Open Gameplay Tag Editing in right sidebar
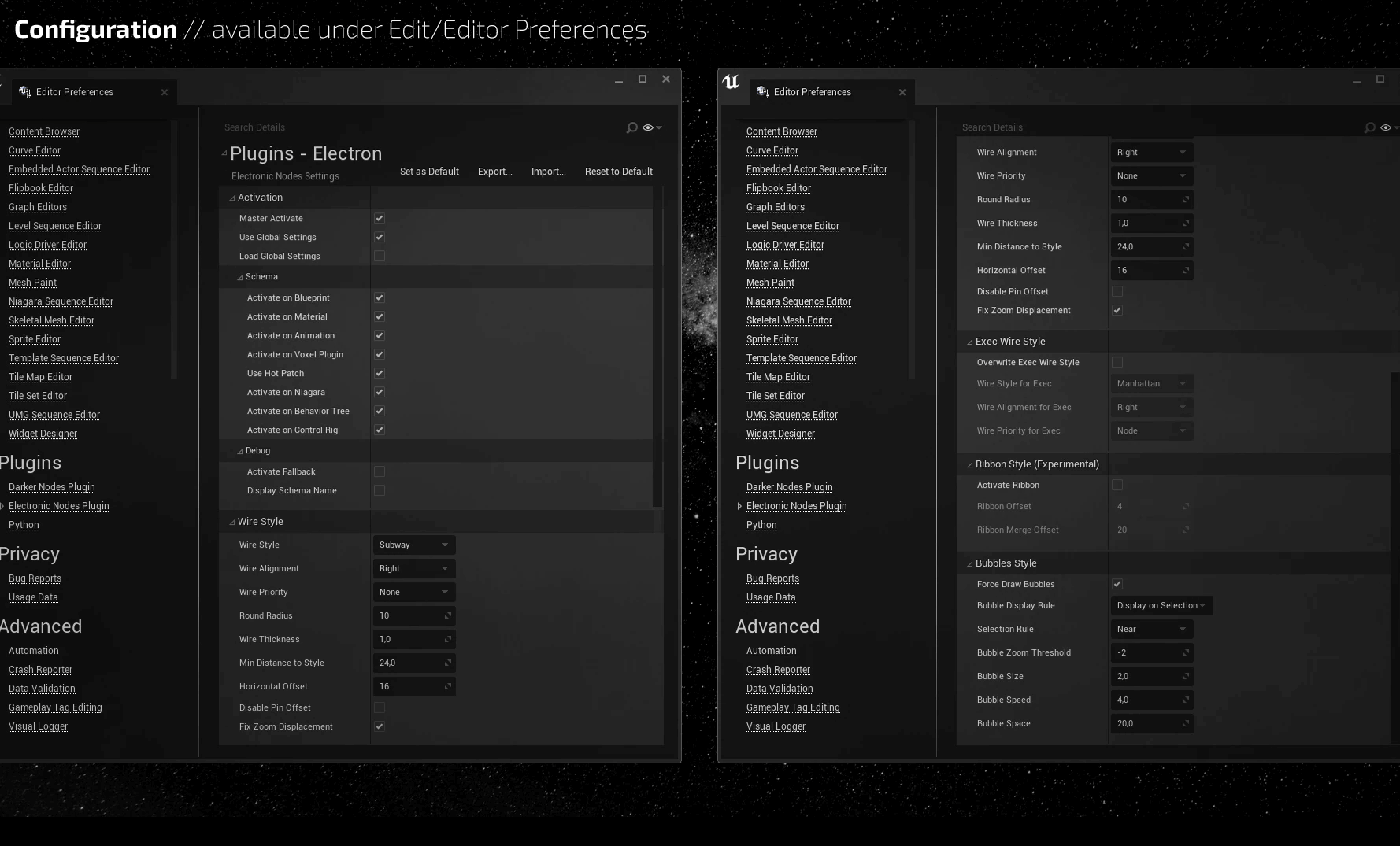This screenshot has width=1400, height=846. click(793, 707)
